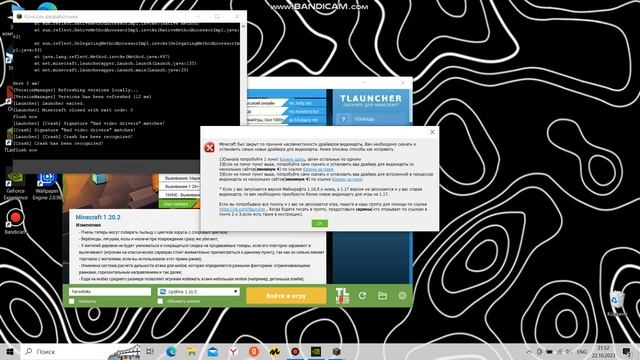Open Yandex Browser from the taskbar
This screenshot has width=640, height=360.
coord(233,351)
